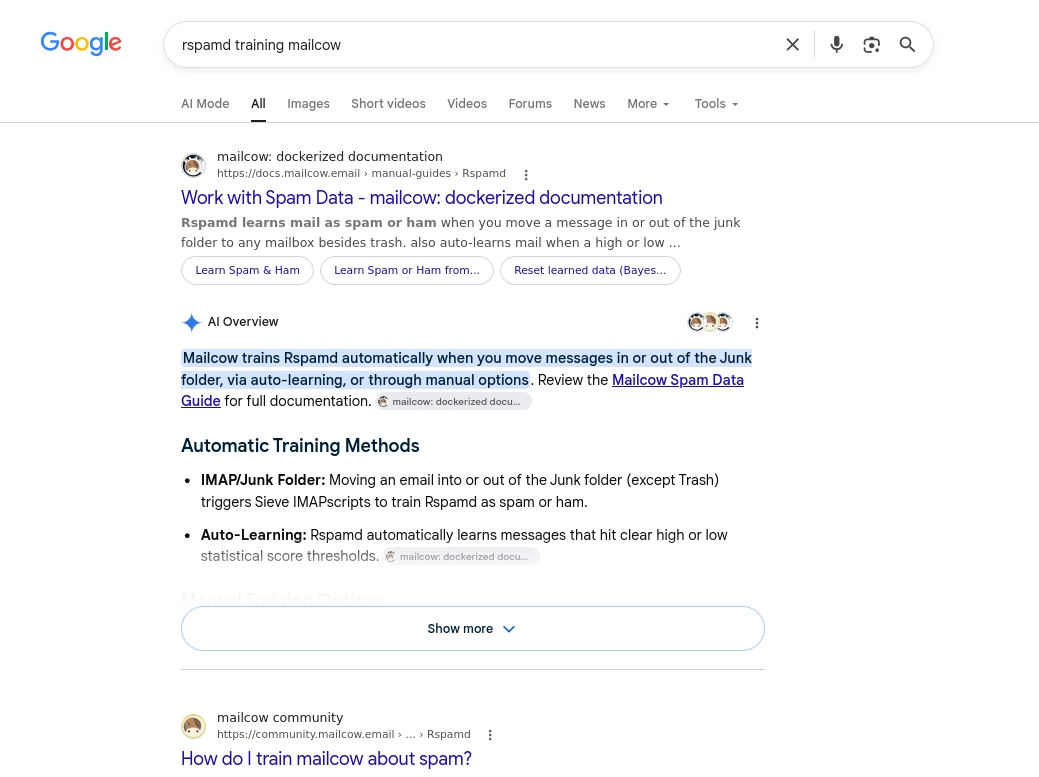Switch to AI Mode tab
The width and height of the screenshot is (1039, 777).
(x=205, y=104)
